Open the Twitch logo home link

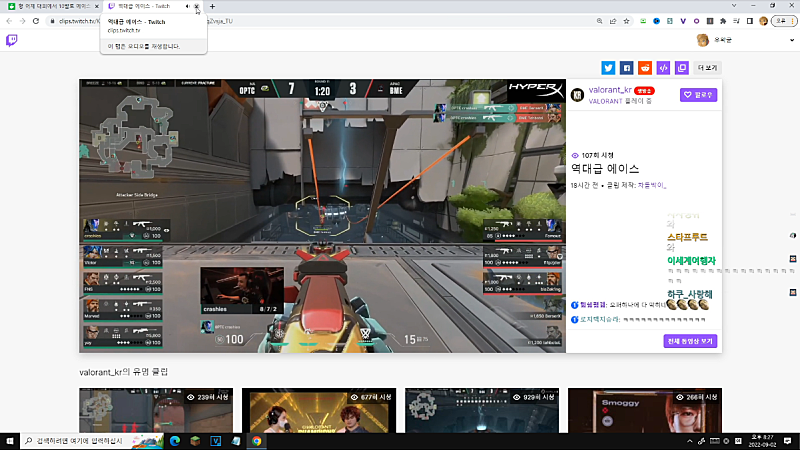pyautogui.click(x=11, y=40)
